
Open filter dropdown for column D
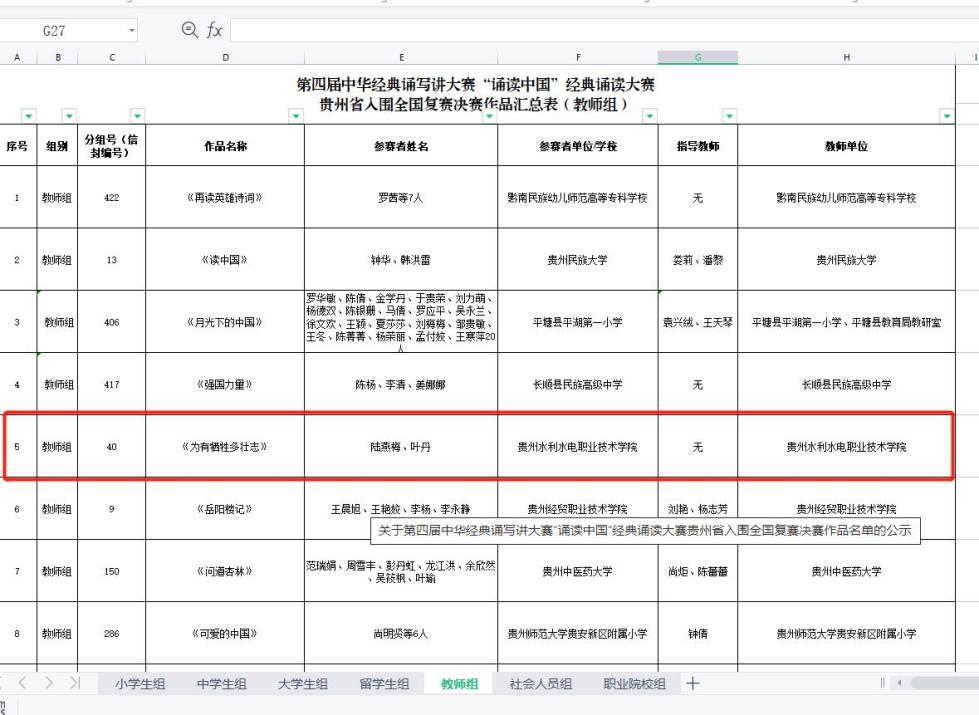coord(296,116)
